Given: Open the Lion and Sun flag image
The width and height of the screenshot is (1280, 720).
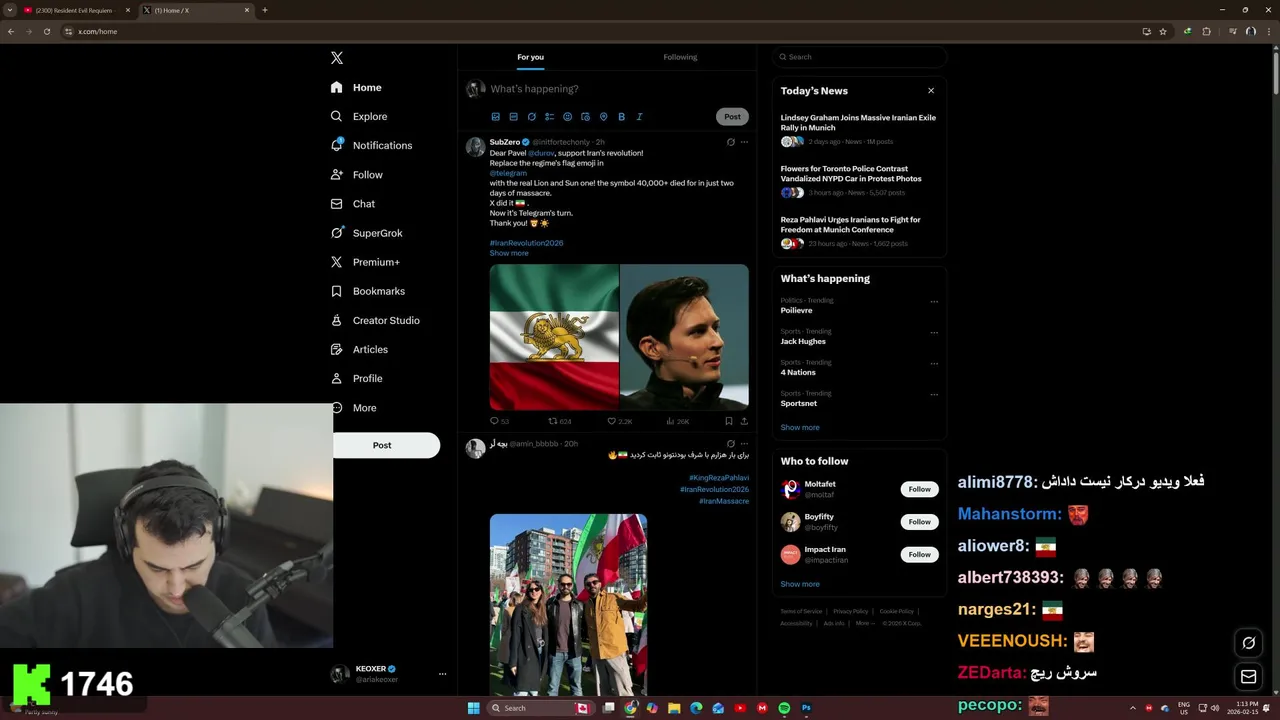Looking at the screenshot, I should (x=554, y=337).
